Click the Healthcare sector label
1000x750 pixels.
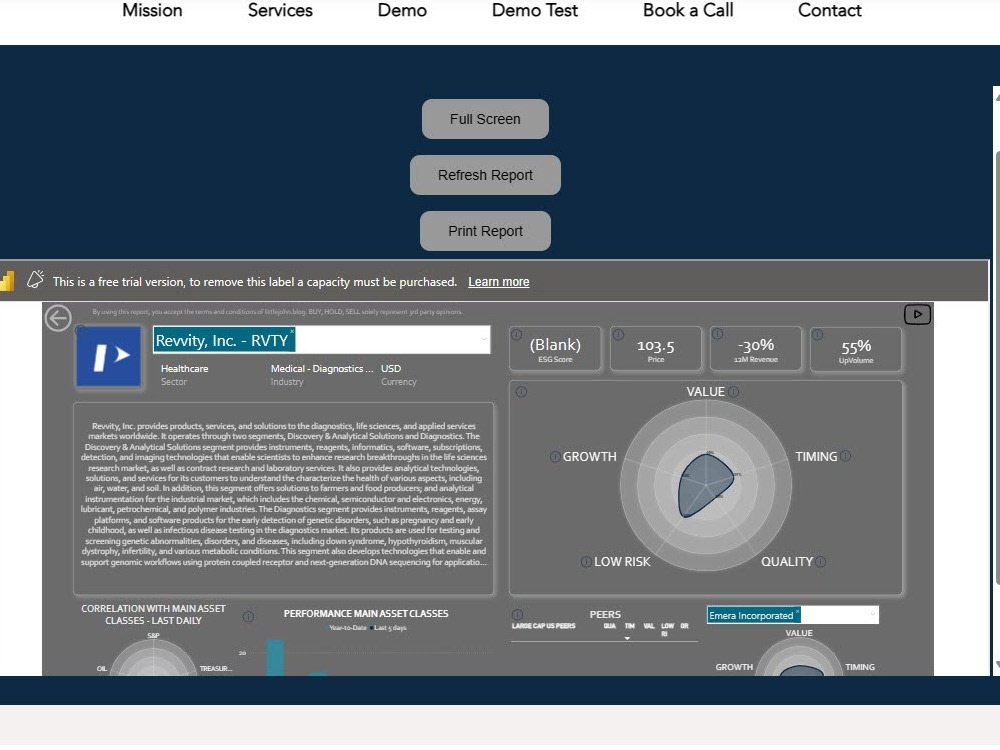tap(184, 369)
